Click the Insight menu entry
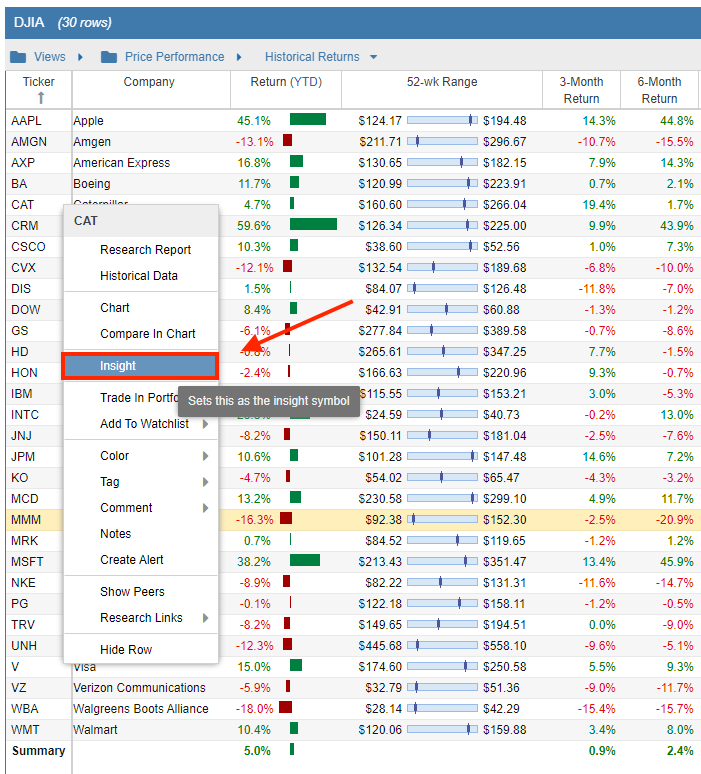 140,366
